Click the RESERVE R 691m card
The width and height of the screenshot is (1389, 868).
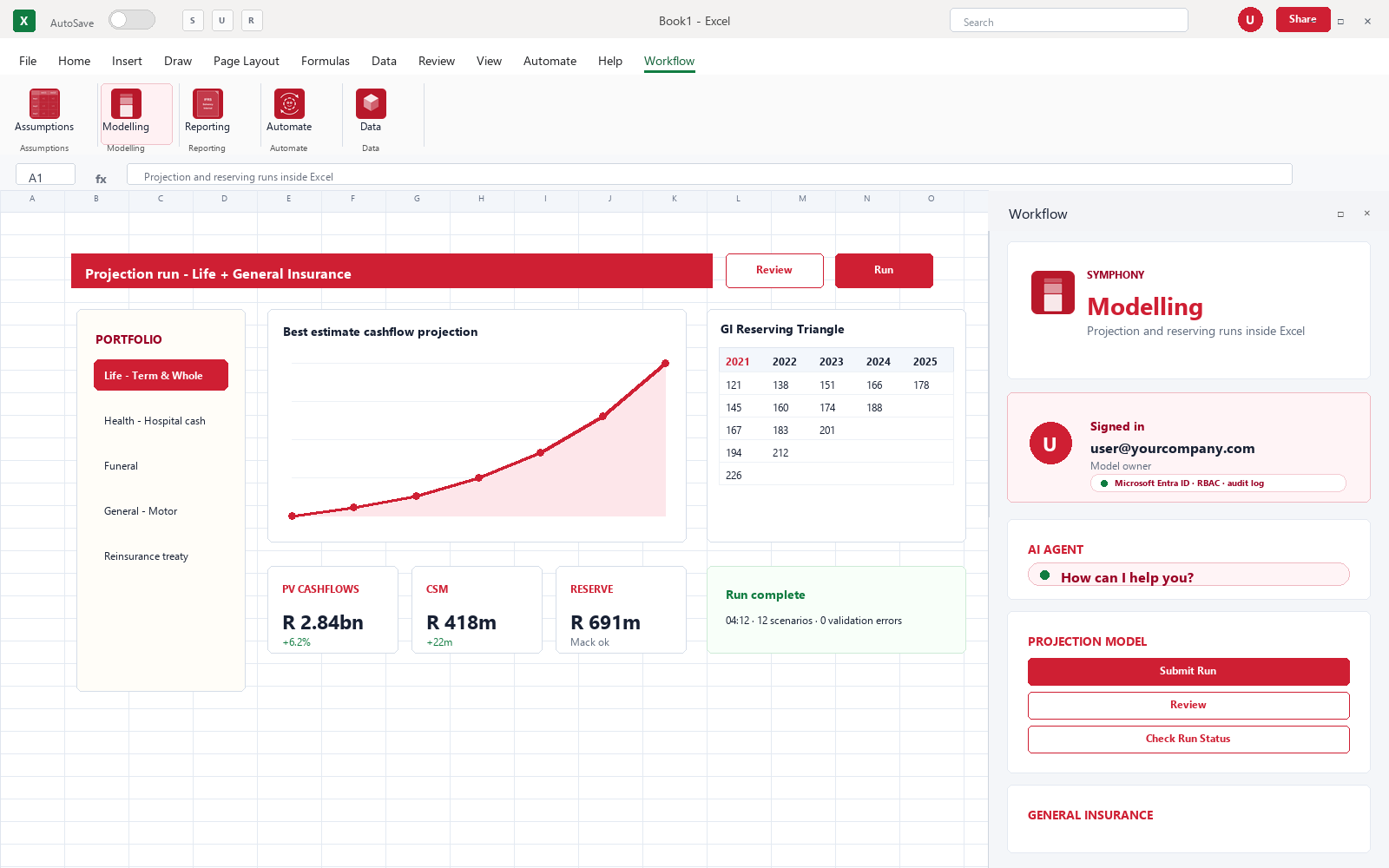point(622,610)
